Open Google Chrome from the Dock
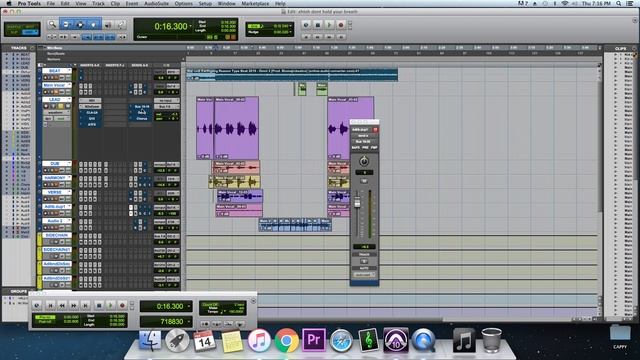 286,340
